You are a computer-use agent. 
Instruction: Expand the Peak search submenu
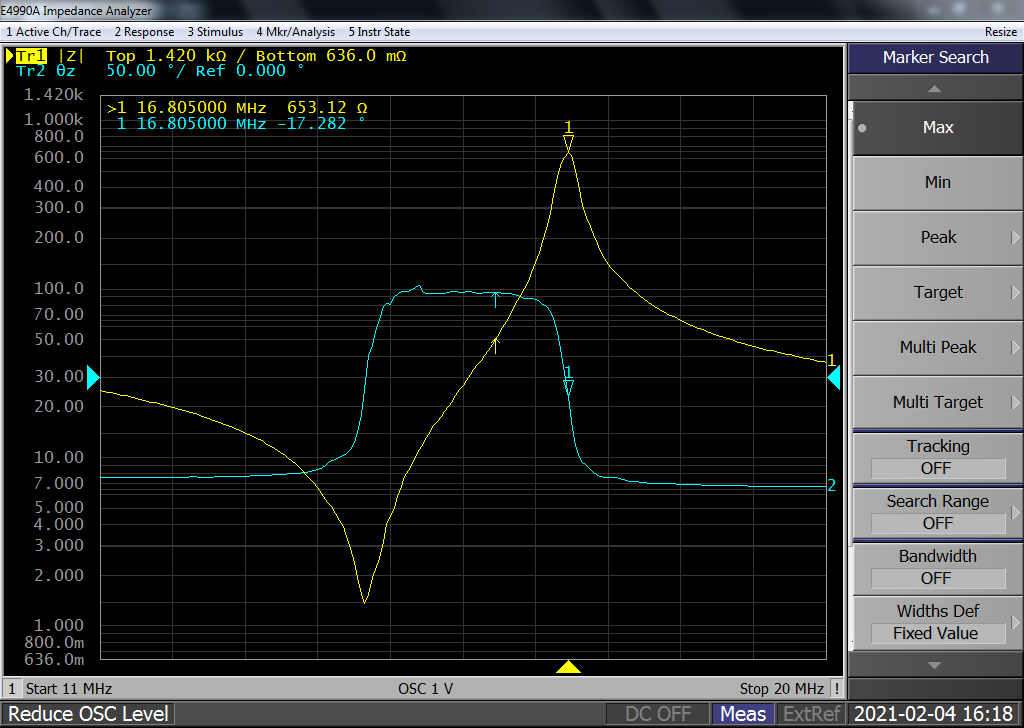tap(937, 238)
